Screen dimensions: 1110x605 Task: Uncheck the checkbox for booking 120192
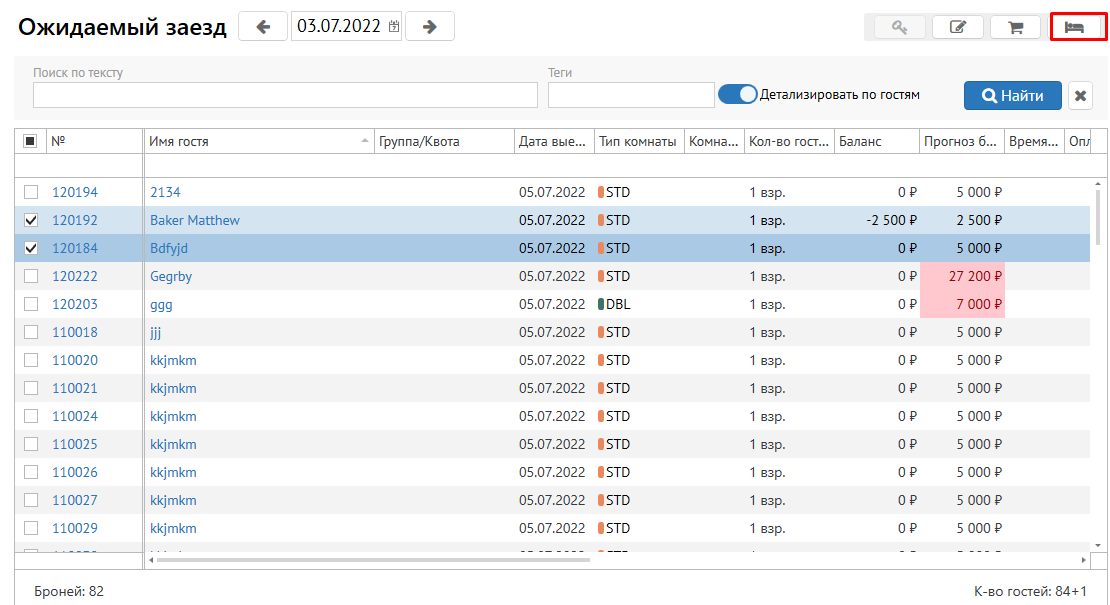pyautogui.click(x=31, y=220)
